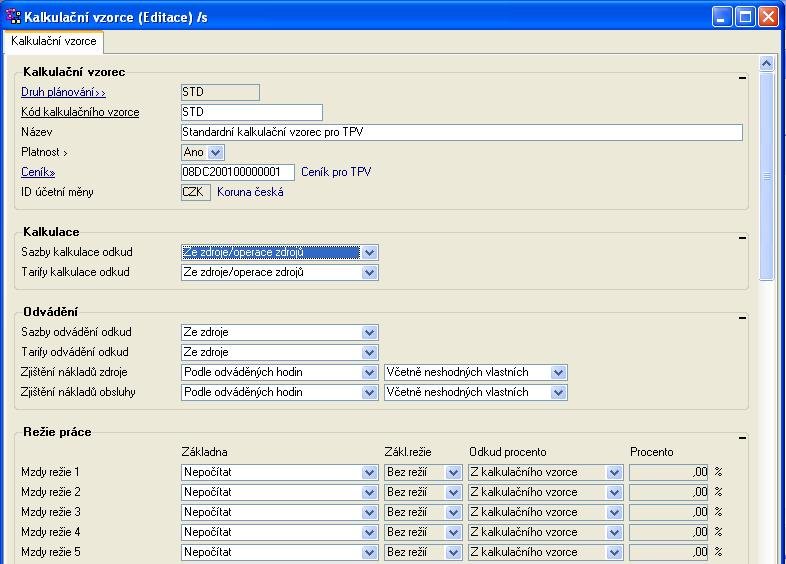
Task: Minimize the Kalkulační vzorce window
Action: pyautogui.click(x=722, y=17)
